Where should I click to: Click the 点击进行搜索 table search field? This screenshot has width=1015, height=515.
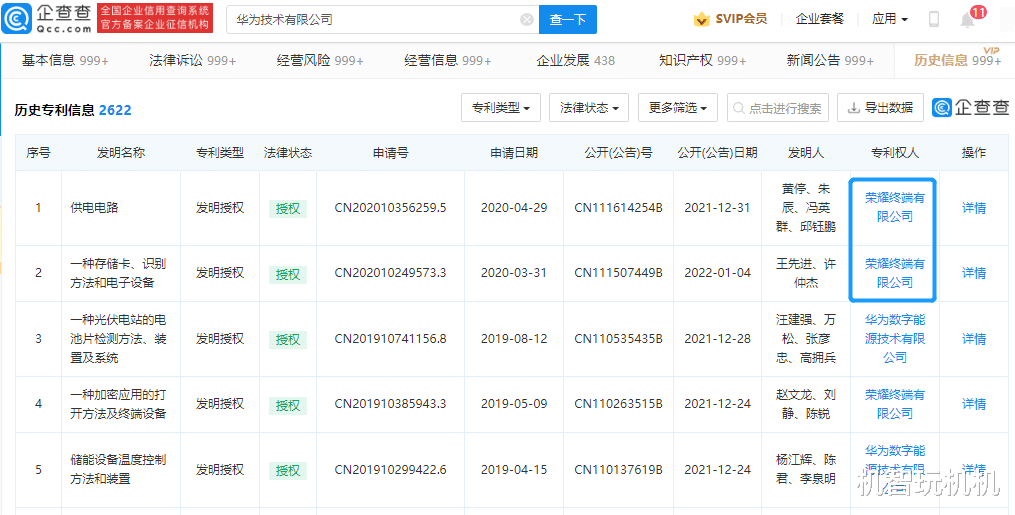[x=778, y=108]
